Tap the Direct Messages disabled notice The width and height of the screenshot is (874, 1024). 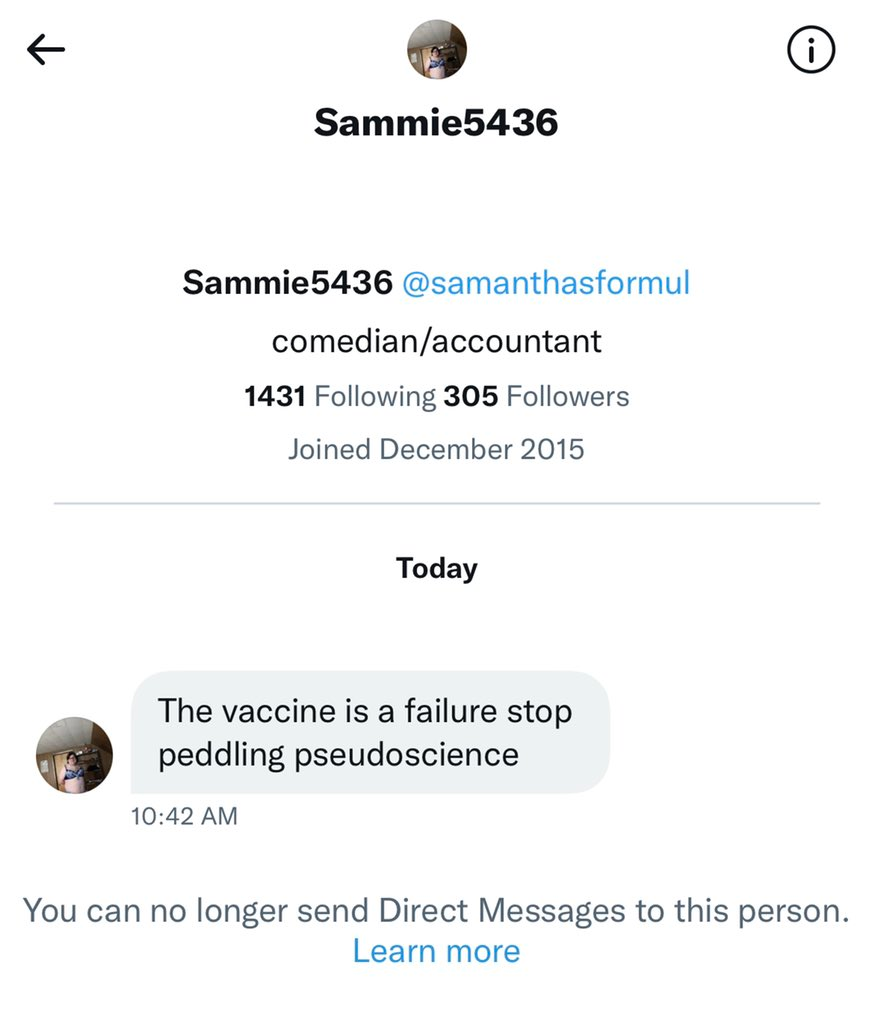[x=436, y=911]
